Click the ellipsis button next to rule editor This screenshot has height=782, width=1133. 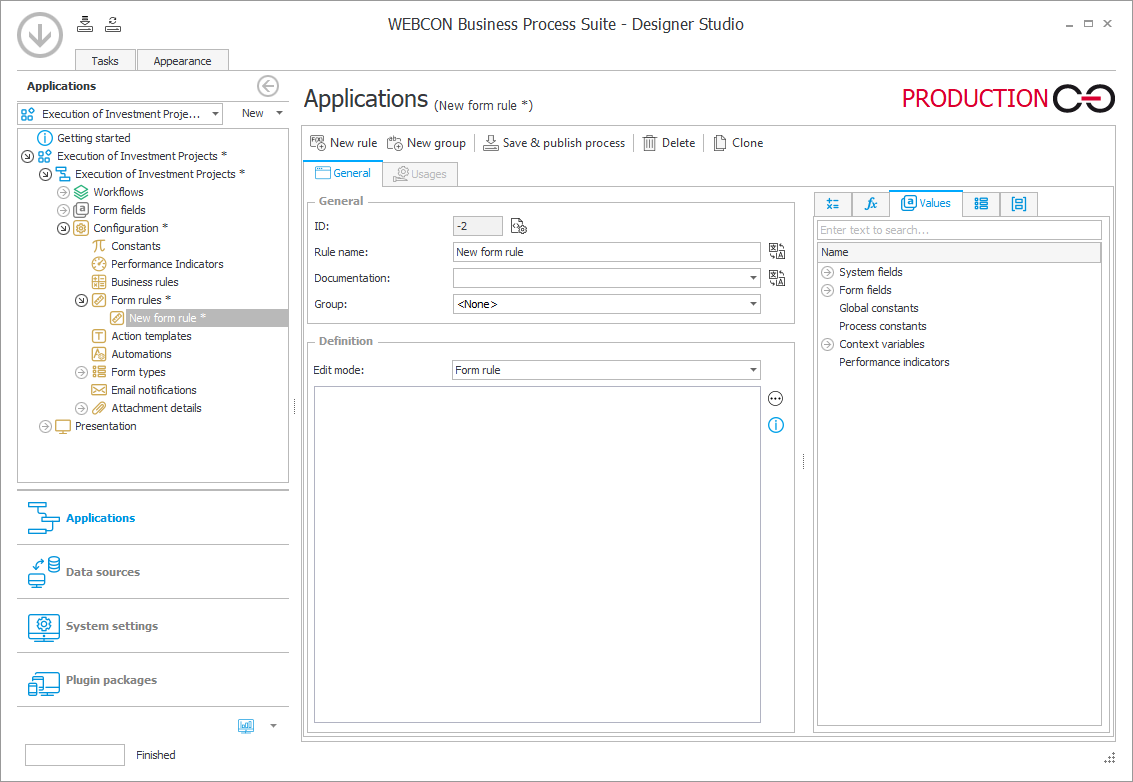775,398
